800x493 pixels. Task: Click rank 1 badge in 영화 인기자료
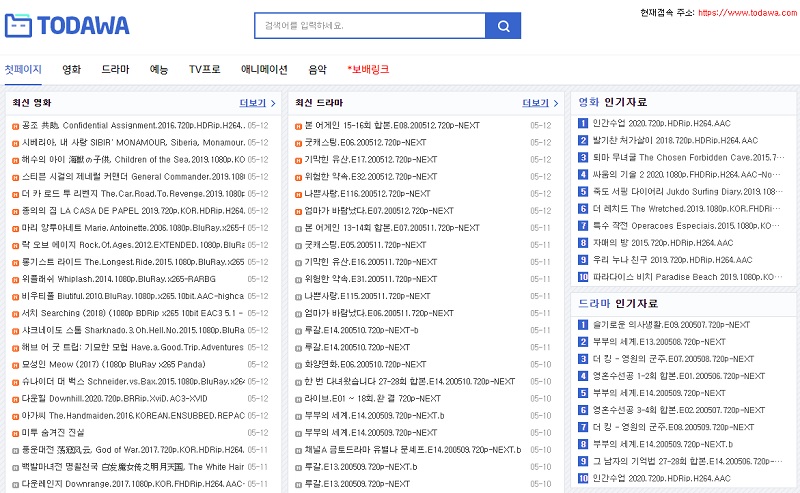[583, 123]
